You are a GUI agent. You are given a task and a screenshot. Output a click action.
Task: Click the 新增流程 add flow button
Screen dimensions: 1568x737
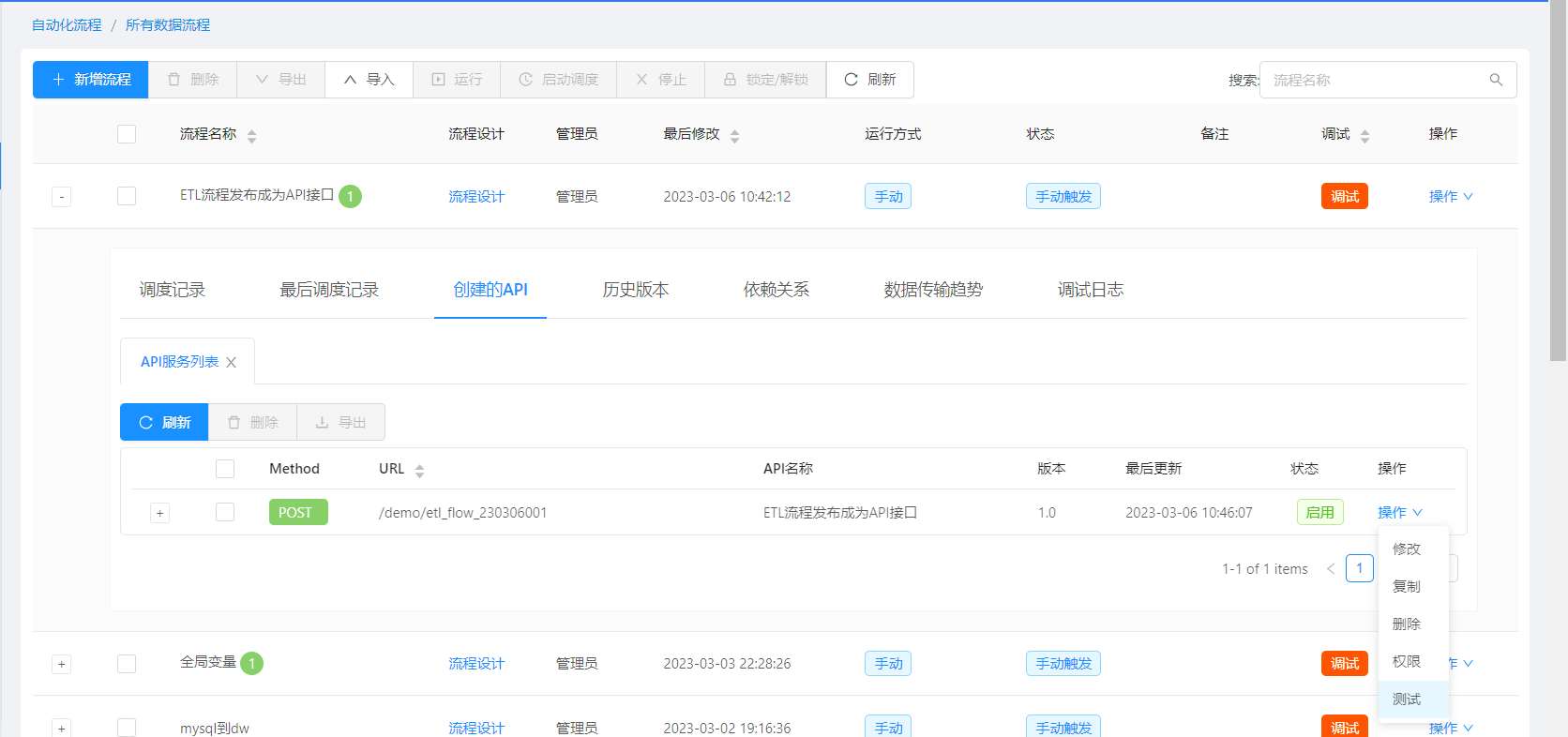(91, 80)
